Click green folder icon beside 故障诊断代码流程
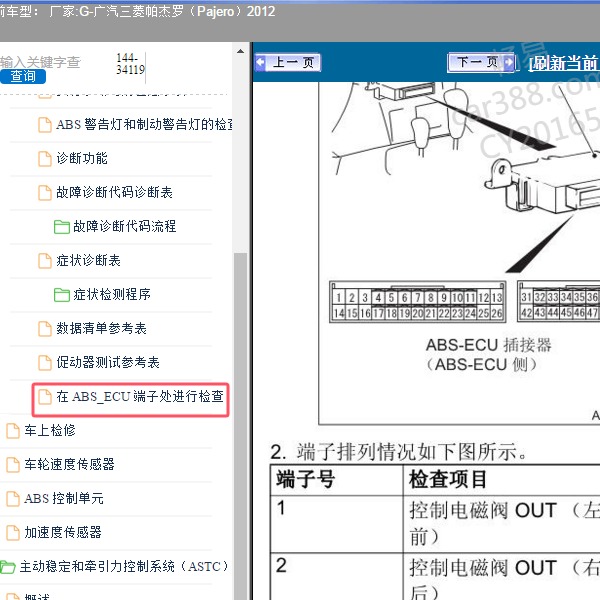Image resolution: width=600 pixels, height=600 pixels. pyautogui.click(x=62, y=227)
